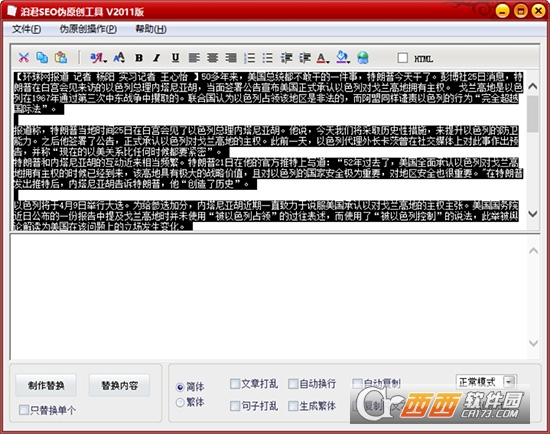Enable the 自动换行 checkbox
The image size is (550, 434).
(293, 383)
